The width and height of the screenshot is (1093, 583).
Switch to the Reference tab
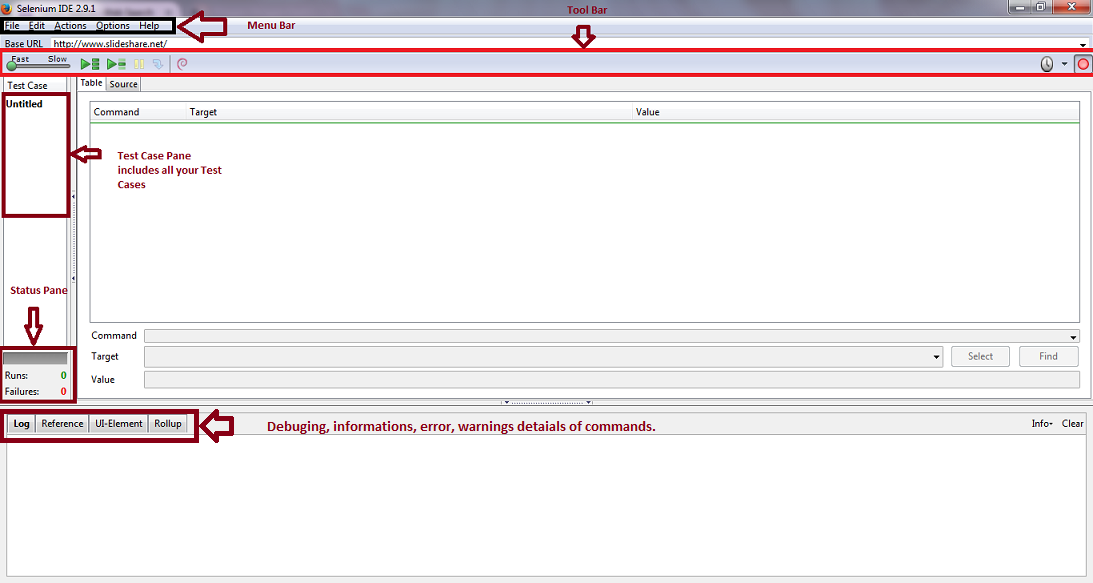pyautogui.click(x=61, y=423)
